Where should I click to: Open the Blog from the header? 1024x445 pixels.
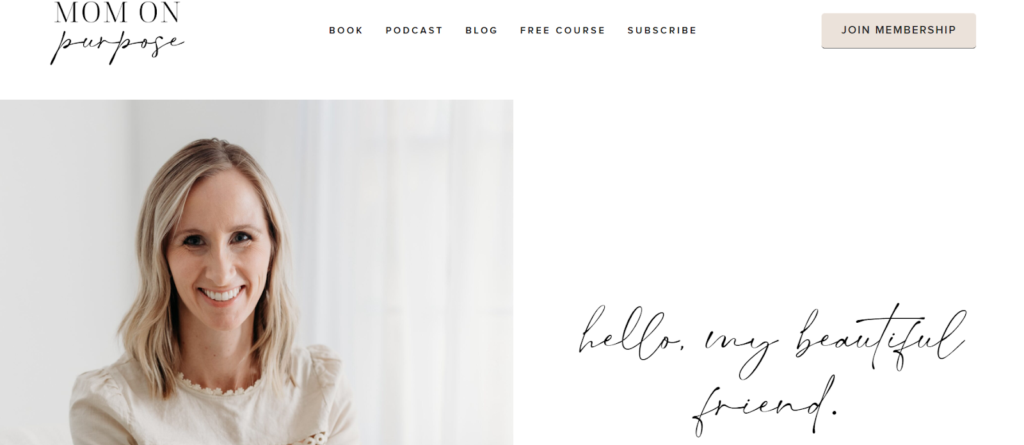(x=481, y=30)
